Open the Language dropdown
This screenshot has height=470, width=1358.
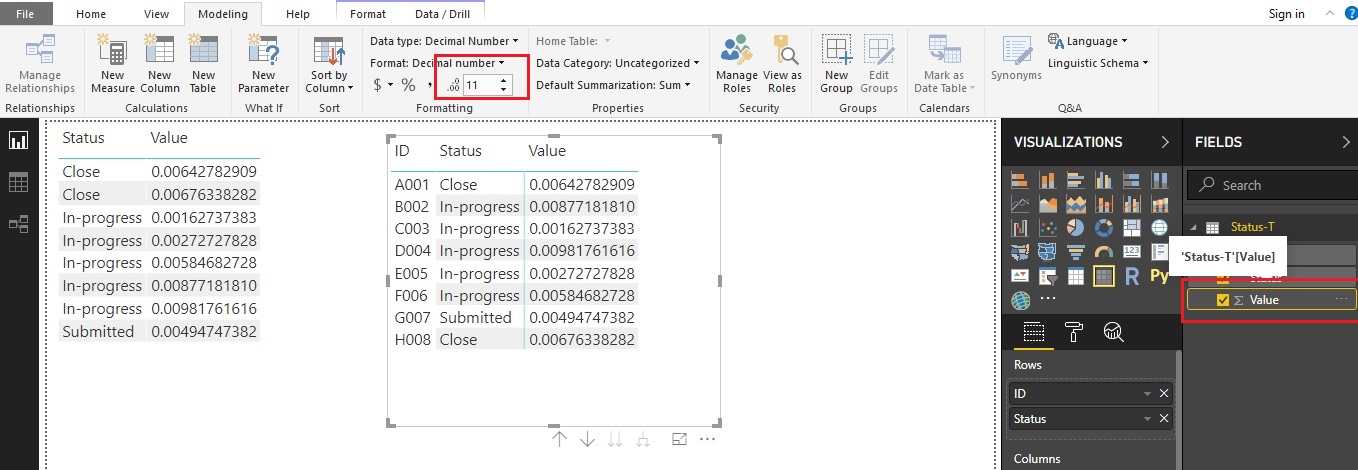pyautogui.click(x=1088, y=41)
